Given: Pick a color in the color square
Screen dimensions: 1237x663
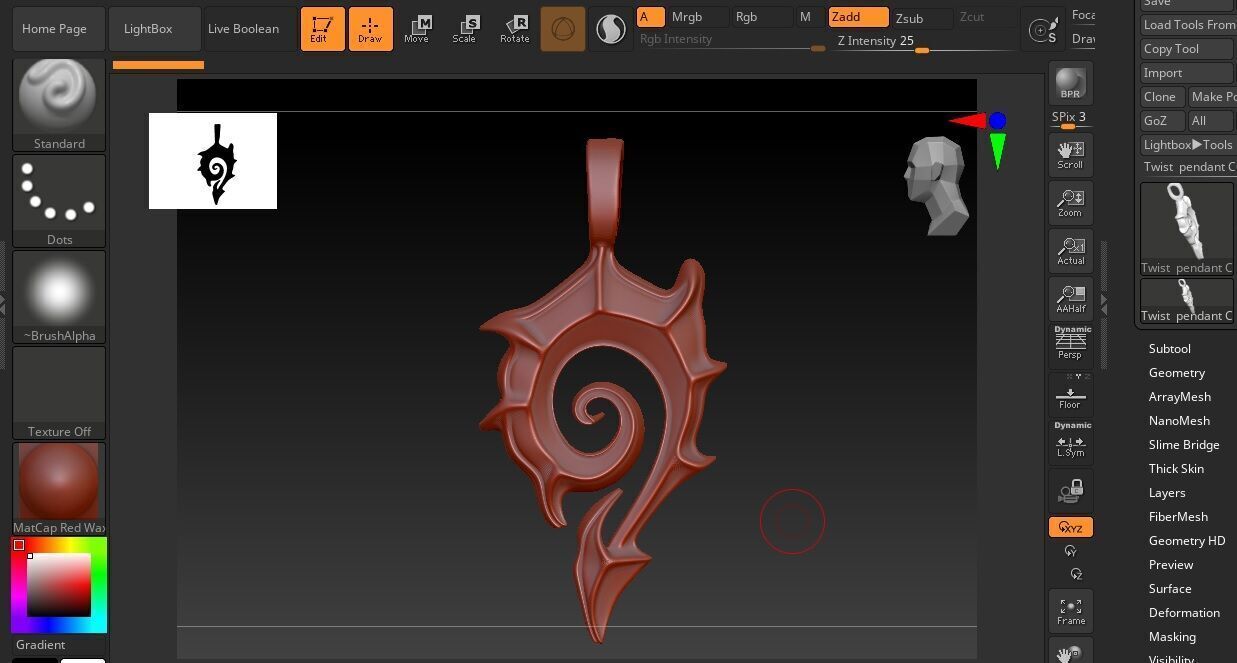Looking at the screenshot, I should click(x=59, y=584).
